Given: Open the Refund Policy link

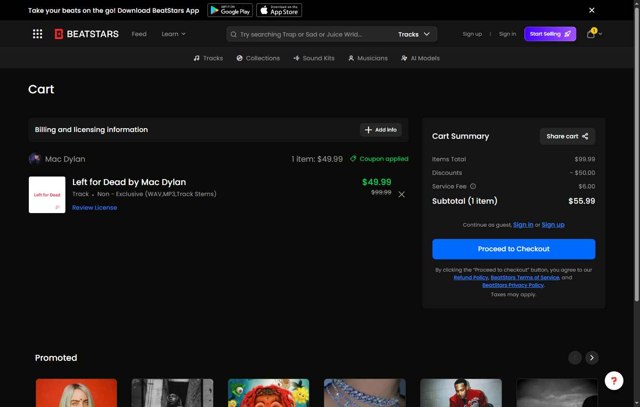Looking at the screenshot, I should pos(471,278).
